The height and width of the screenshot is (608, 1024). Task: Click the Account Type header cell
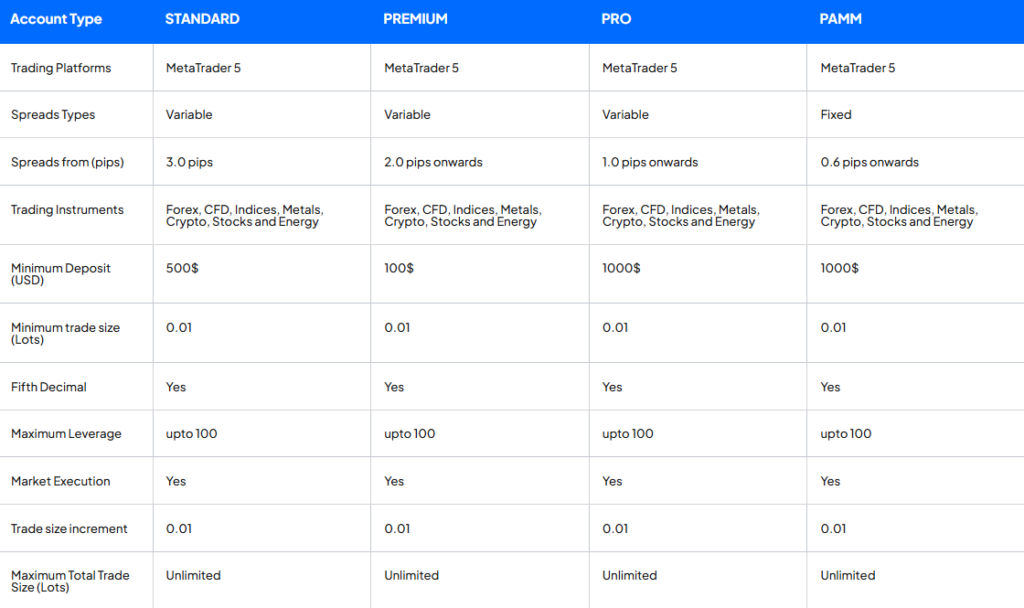point(56,19)
